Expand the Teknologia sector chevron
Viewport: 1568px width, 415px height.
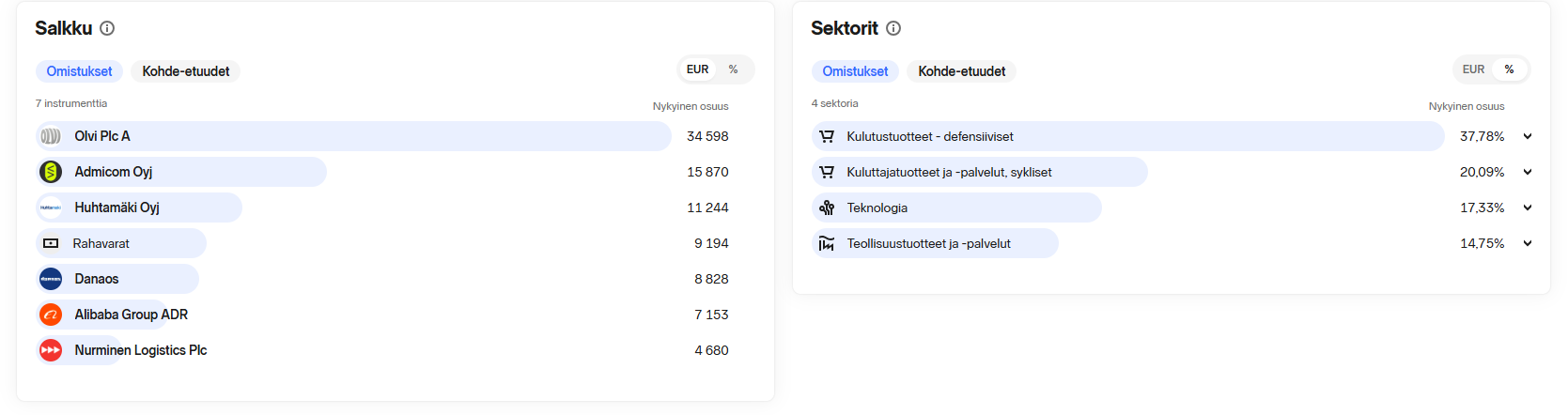click(x=1528, y=207)
